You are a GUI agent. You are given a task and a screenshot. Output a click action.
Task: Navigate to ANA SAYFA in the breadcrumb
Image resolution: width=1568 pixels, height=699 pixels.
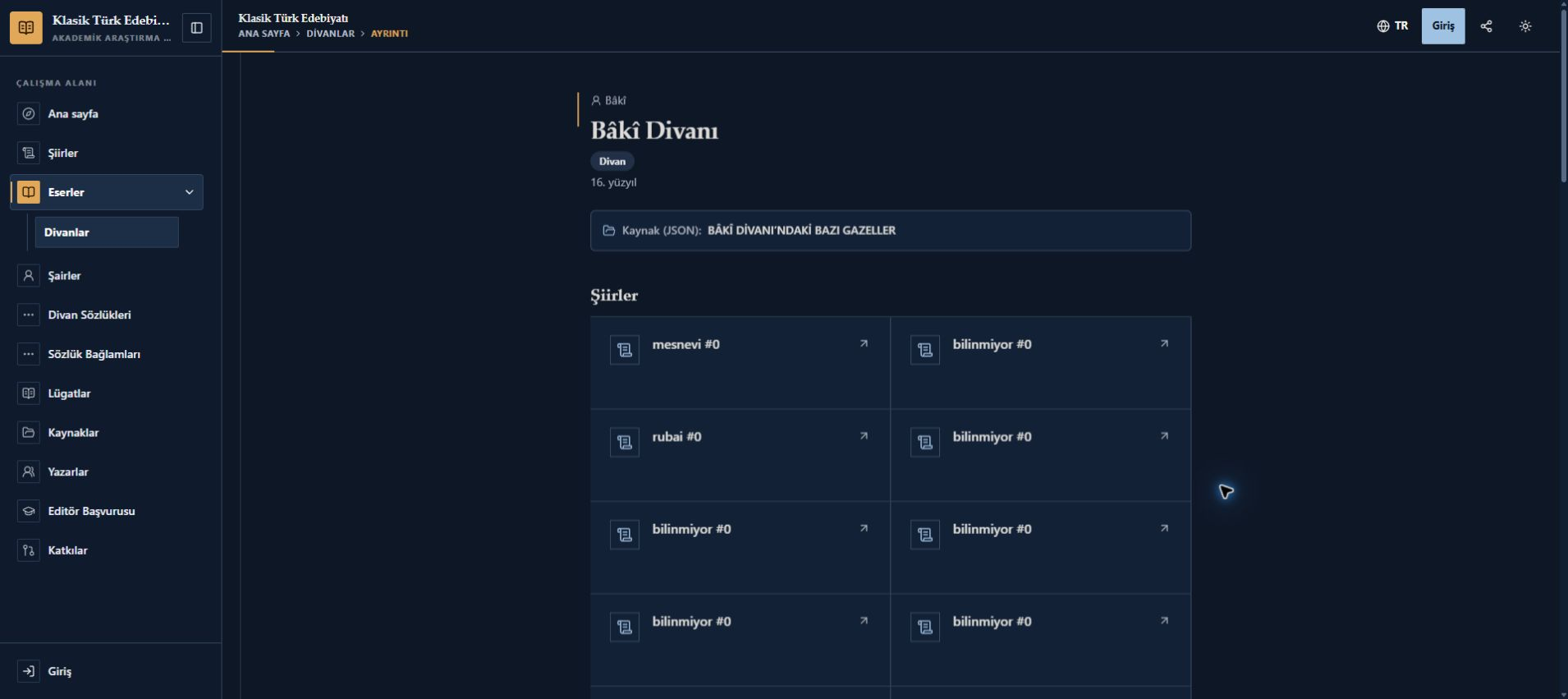coord(264,34)
